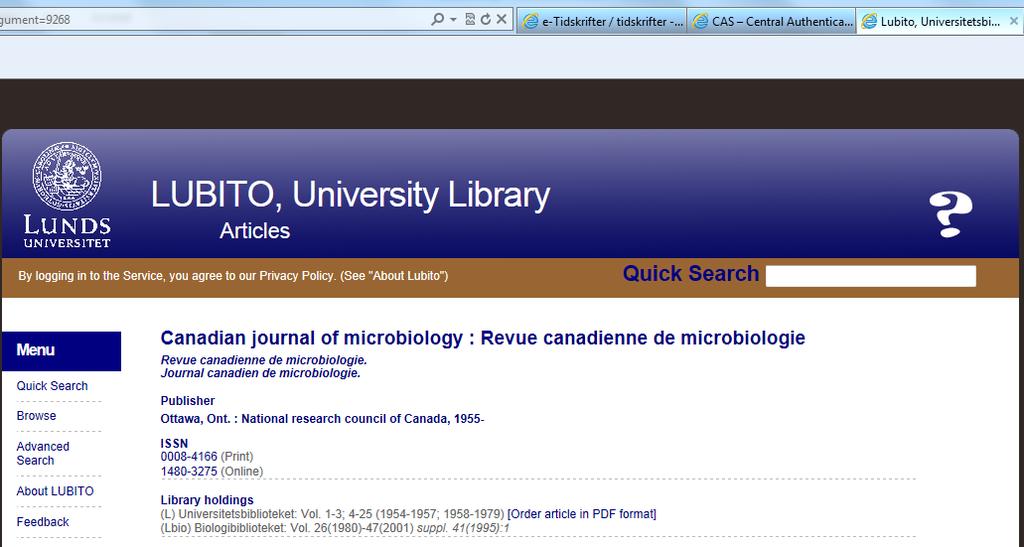Click the 'Journal canadien de microbiologie.' subtitle
Image resolution: width=1024 pixels, height=547 pixels.
tap(261, 373)
